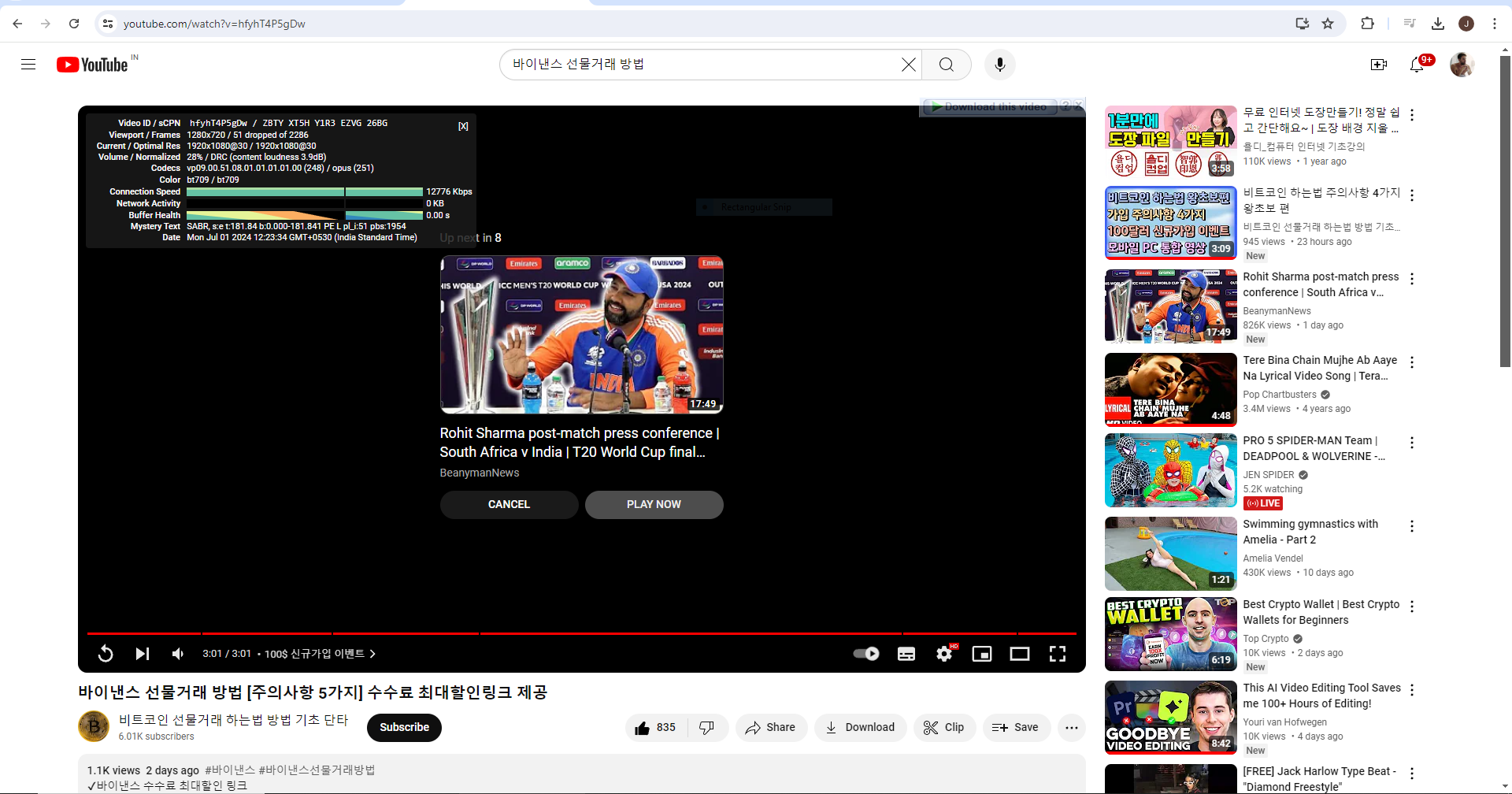Viewport: 1512px width, 794px height.
Task: Go back in the browser
Action: point(17,24)
